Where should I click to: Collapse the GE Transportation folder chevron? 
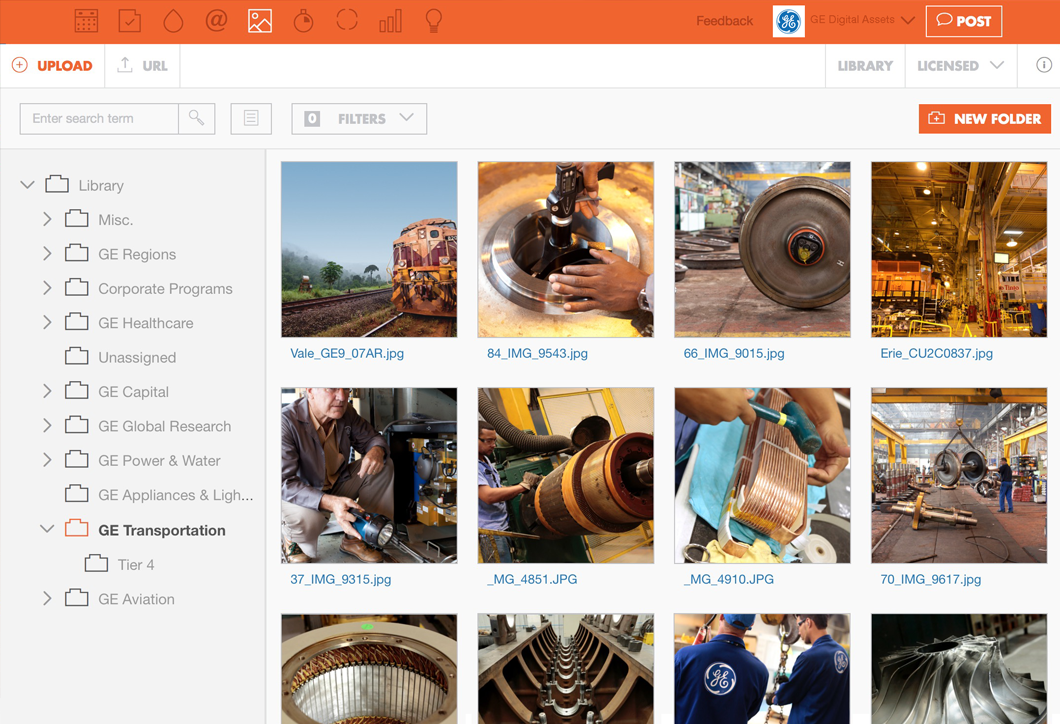47,529
